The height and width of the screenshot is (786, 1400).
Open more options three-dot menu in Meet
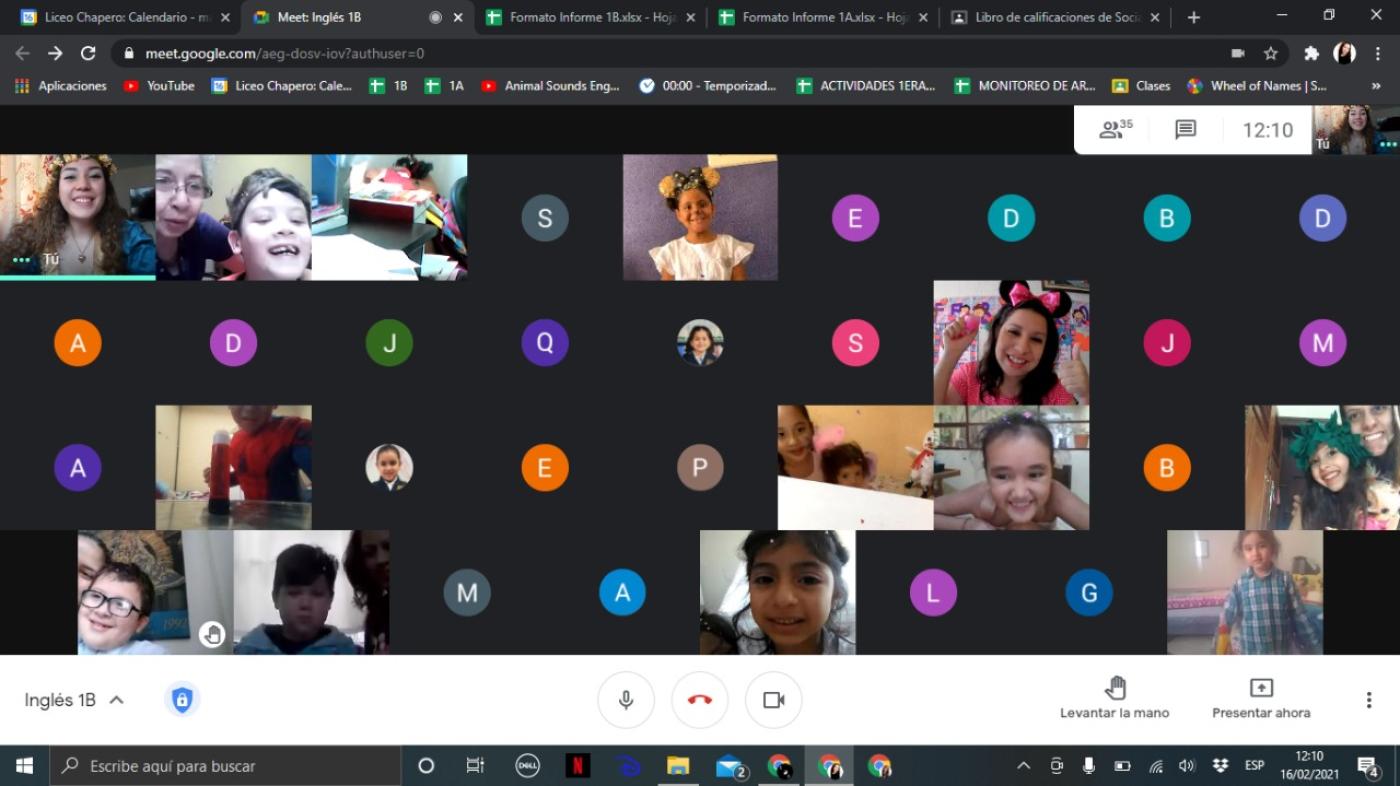pyautogui.click(x=1369, y=700)
